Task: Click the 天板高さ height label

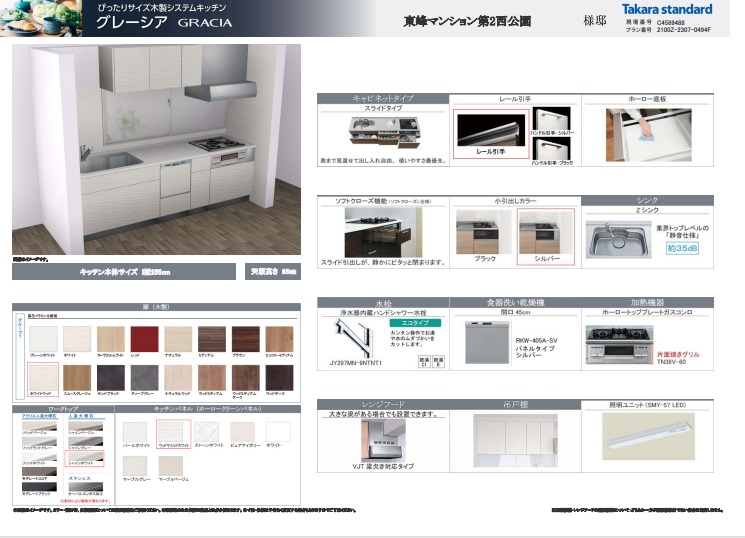Action: point(273,272)
